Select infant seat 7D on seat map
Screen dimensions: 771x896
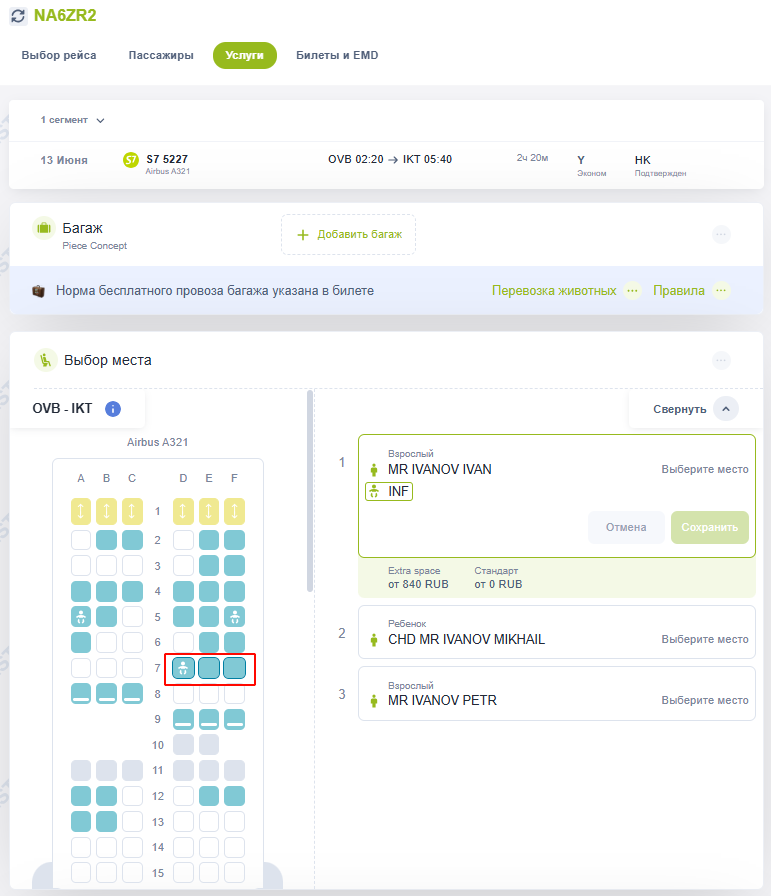[x=183, y=668]
